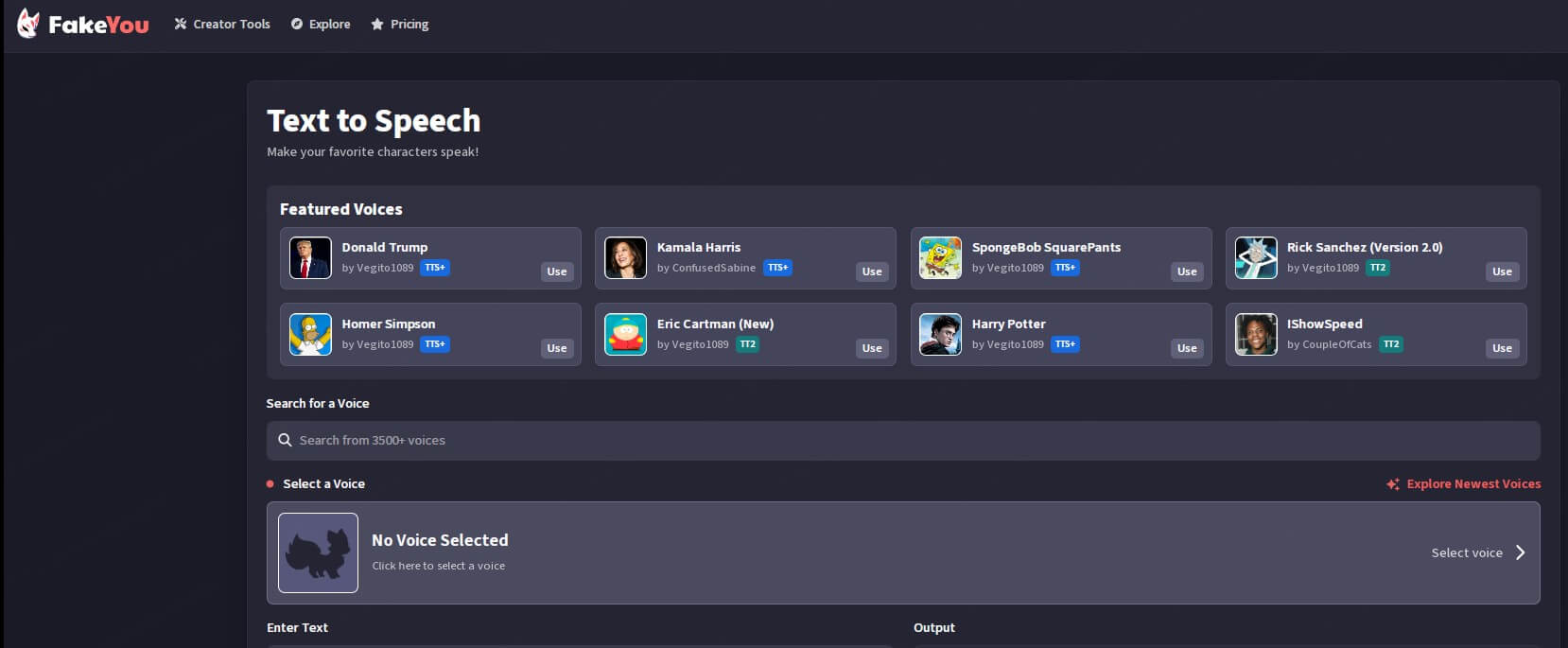The width and height of the screenshot is (1568, 648).
Task: Focus the Search from 3500+ voices field
Action: pyautogui.click(x=903, y=441)
